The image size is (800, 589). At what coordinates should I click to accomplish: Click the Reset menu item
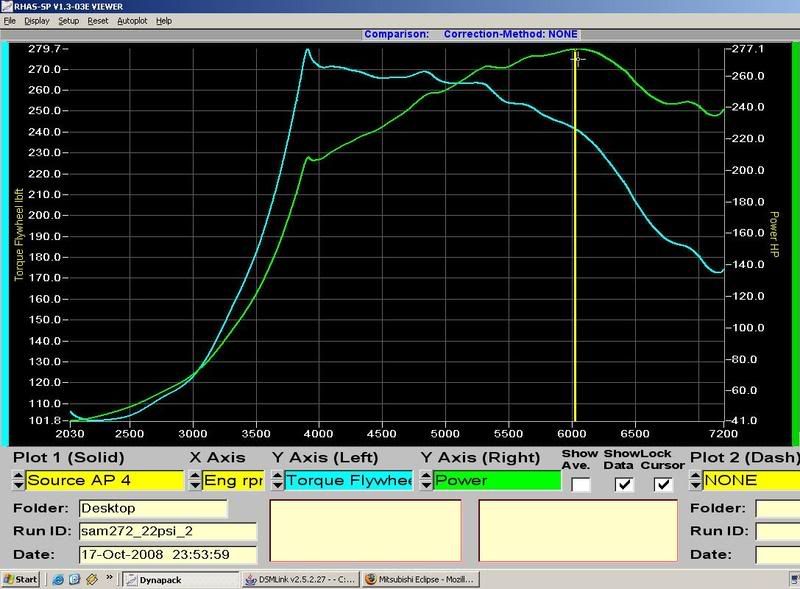[98, 20]
